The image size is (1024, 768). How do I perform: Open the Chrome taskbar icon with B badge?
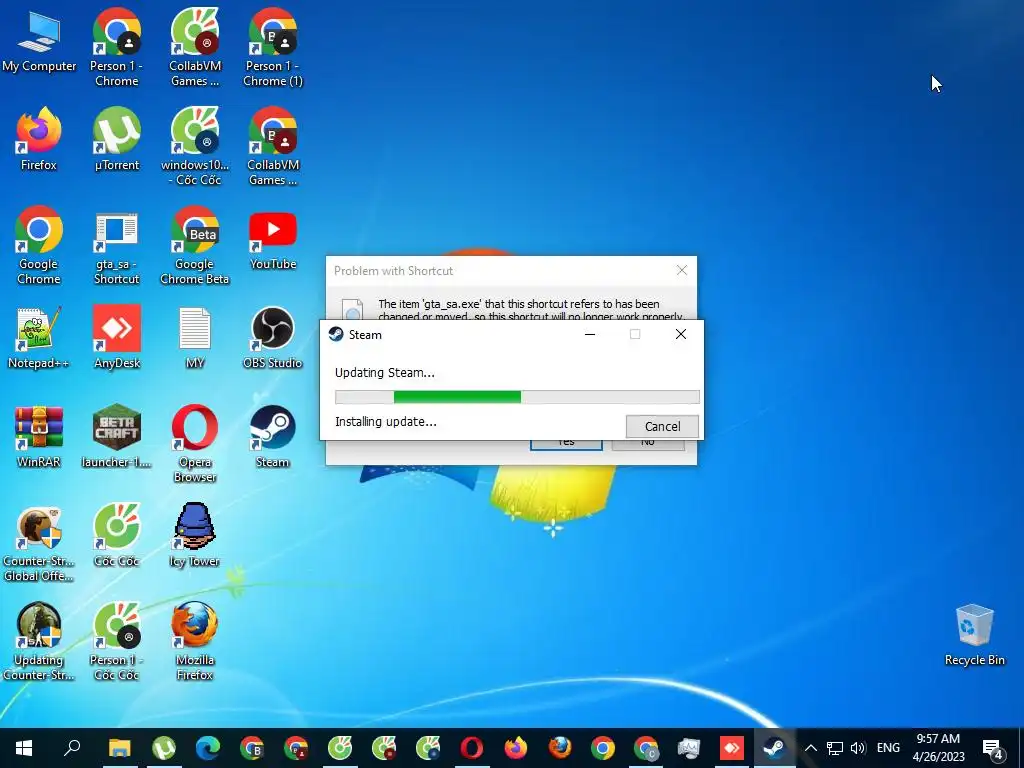[x=252, y=748]
